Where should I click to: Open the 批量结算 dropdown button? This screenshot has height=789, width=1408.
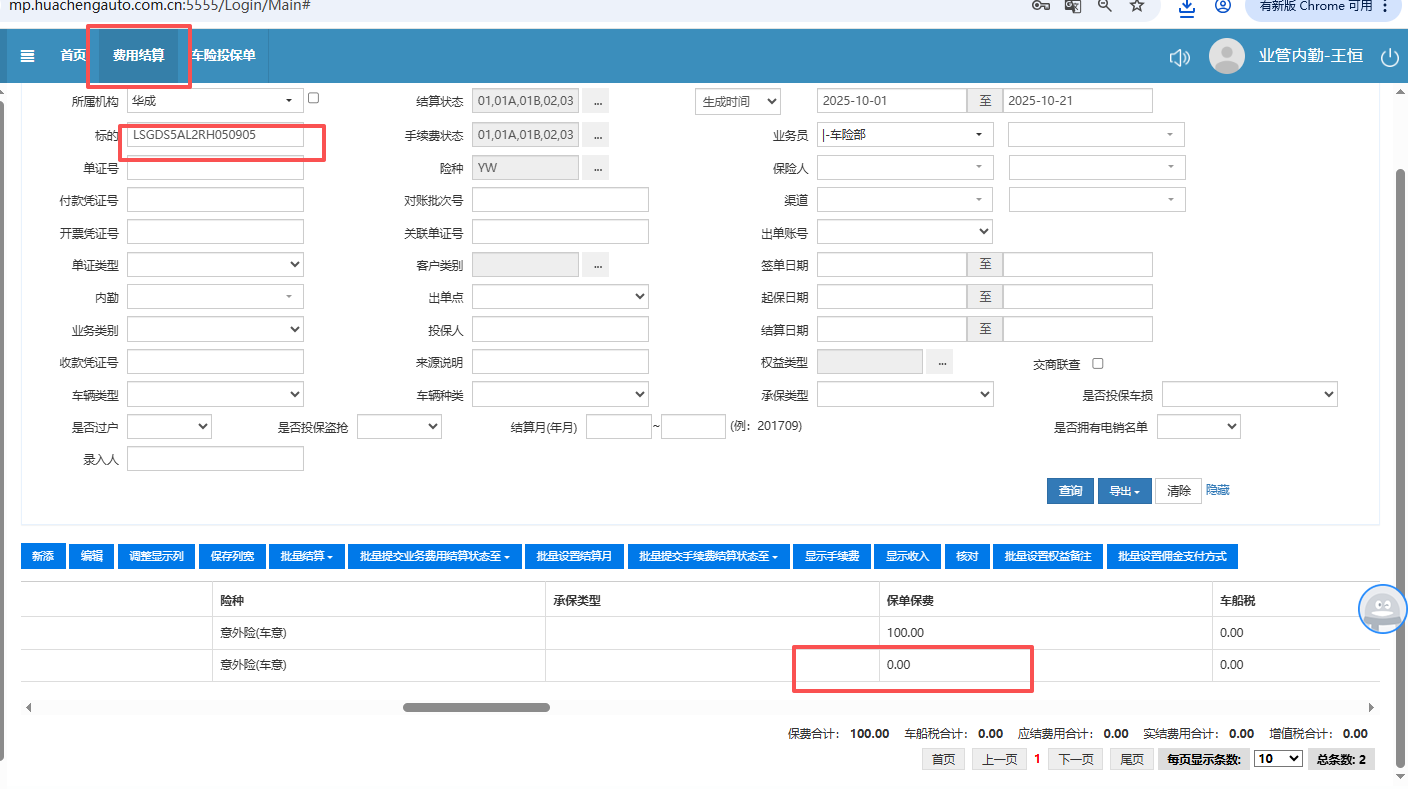coord(306,556)
